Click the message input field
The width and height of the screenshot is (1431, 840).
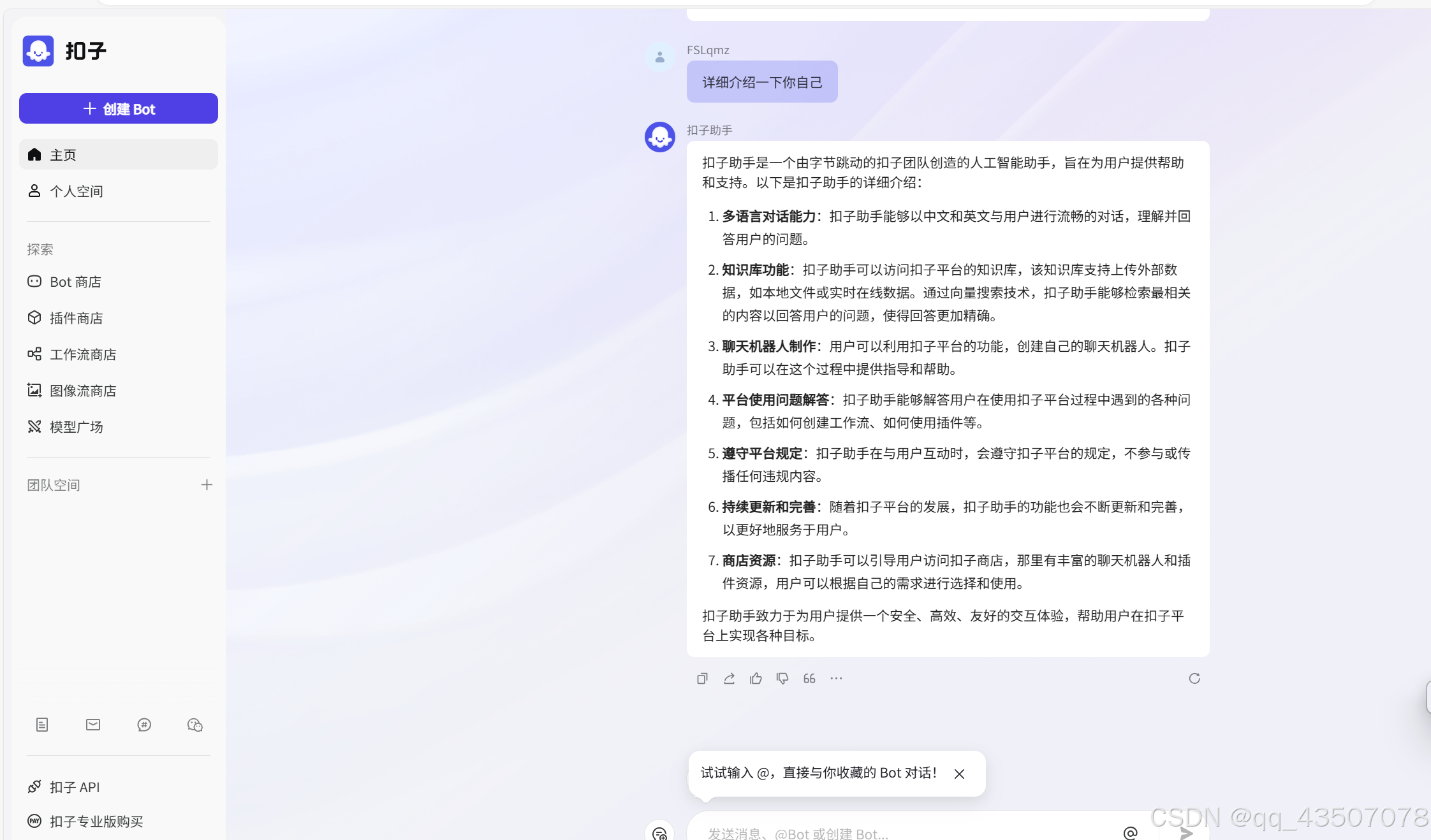pos(893,833)
